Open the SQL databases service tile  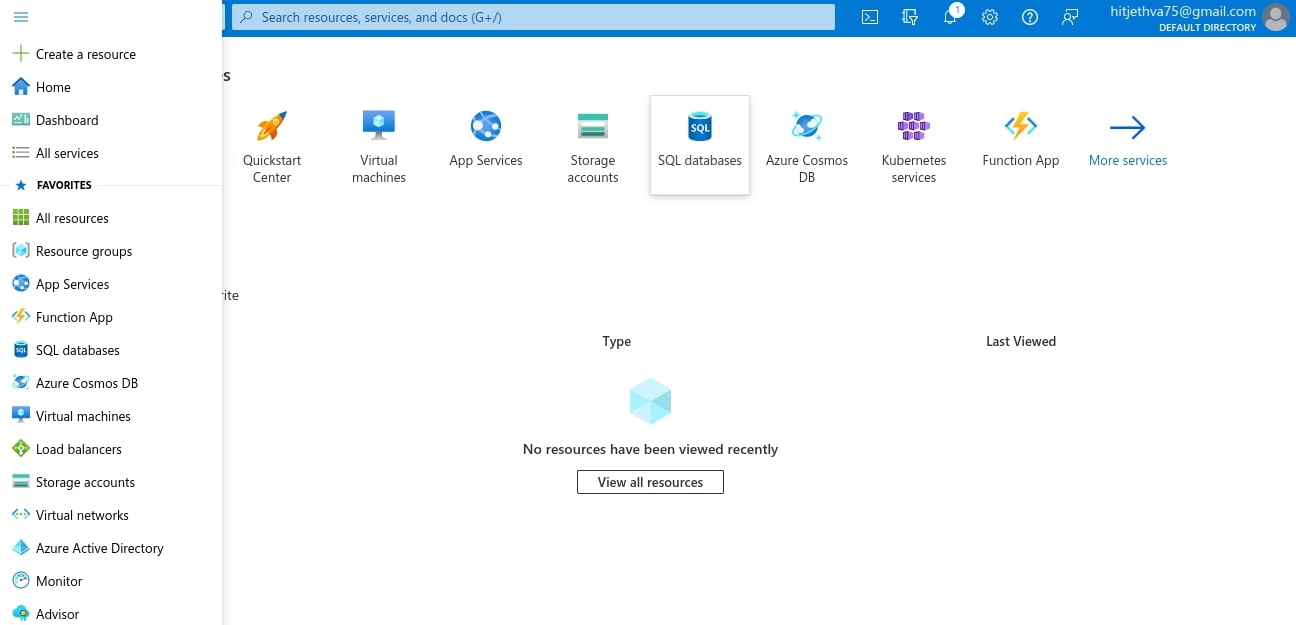click(x=700, y=145)
